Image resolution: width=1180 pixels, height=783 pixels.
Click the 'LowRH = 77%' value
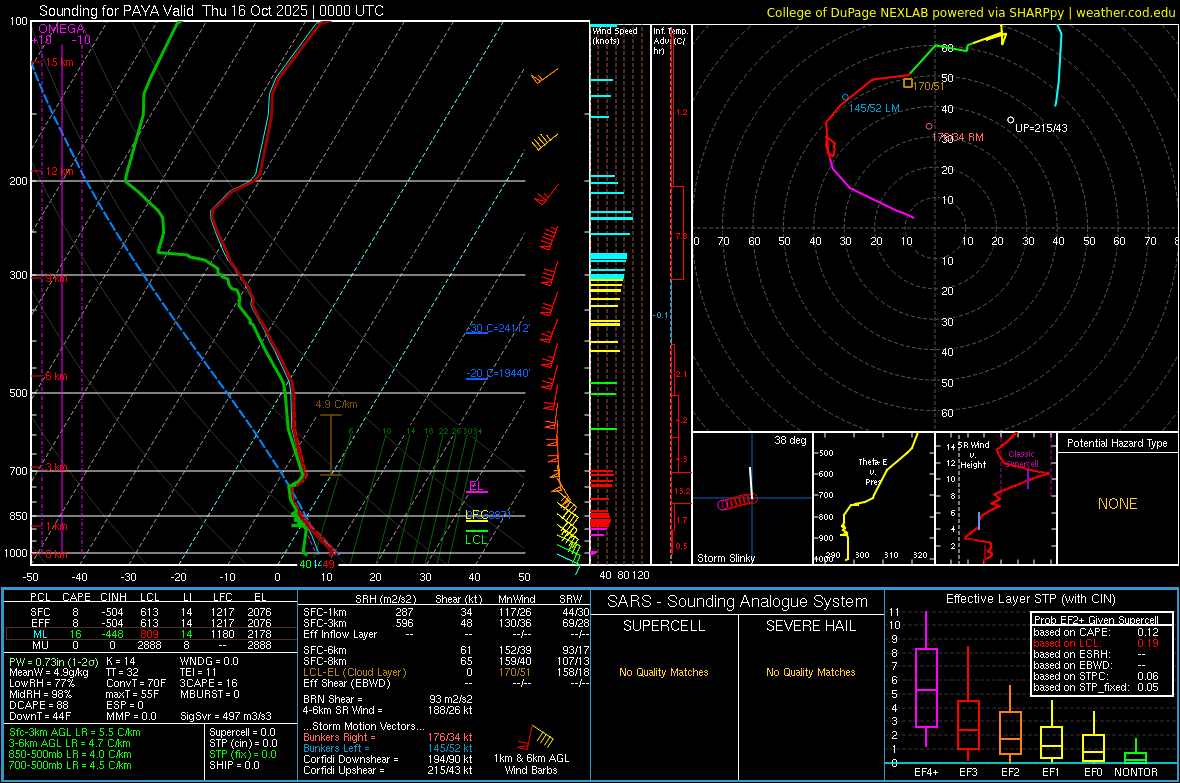41,684
